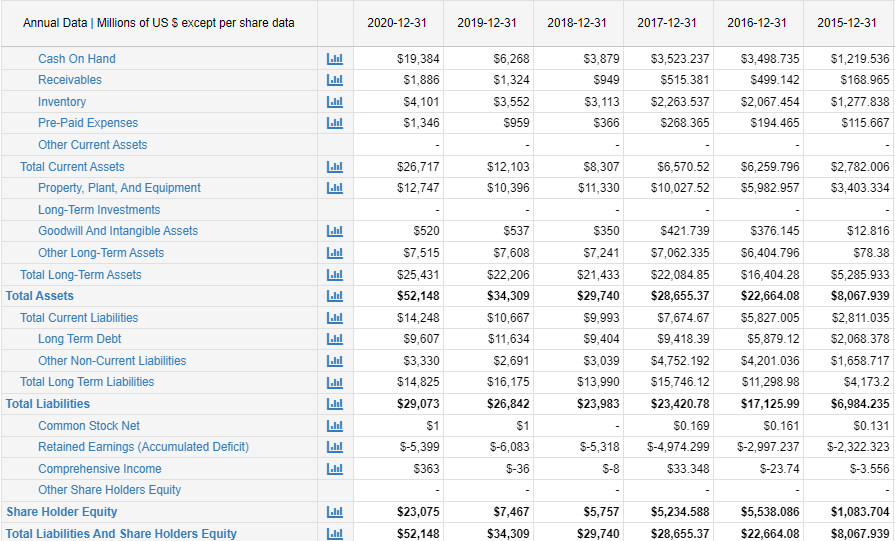Select the $33.348 comprehensive income cell
Screen dimensions: 895x541
668,469
